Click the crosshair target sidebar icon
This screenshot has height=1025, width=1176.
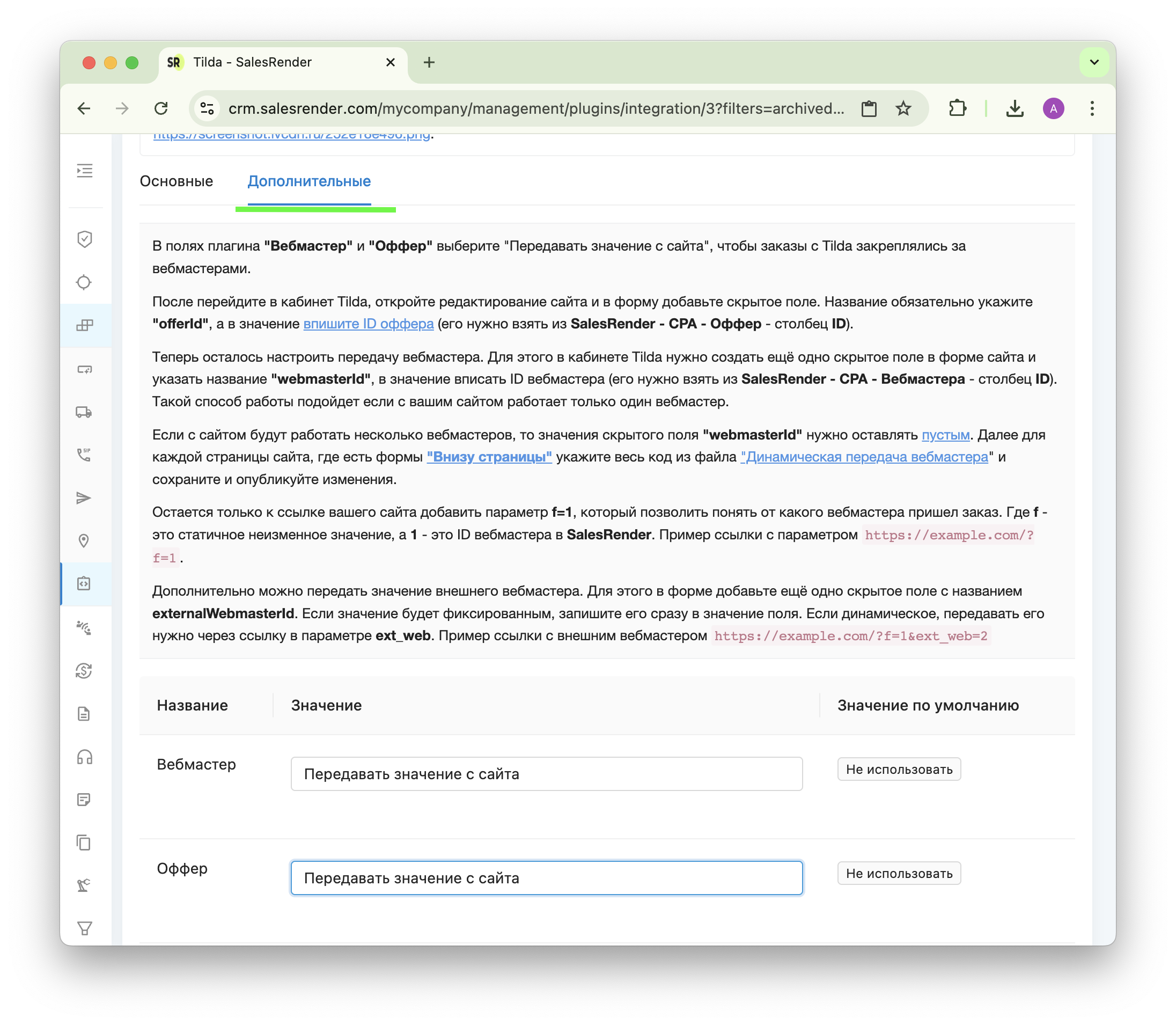tap(84, 282)
